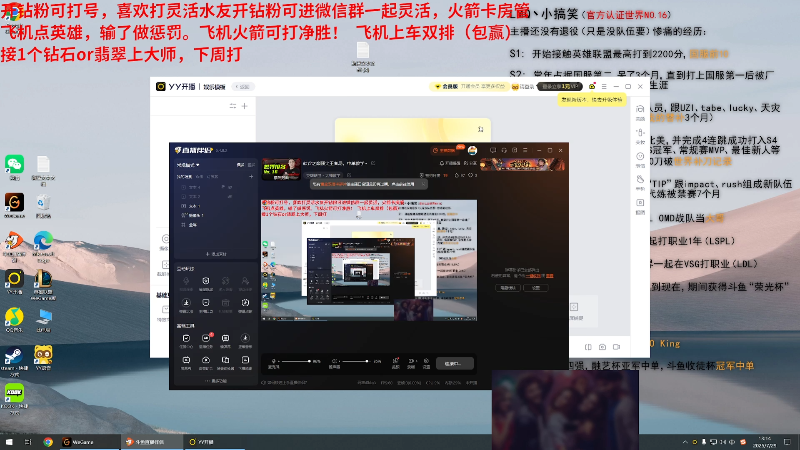
Task: Adjust the speaker volume slider
Action: (356, 361)
